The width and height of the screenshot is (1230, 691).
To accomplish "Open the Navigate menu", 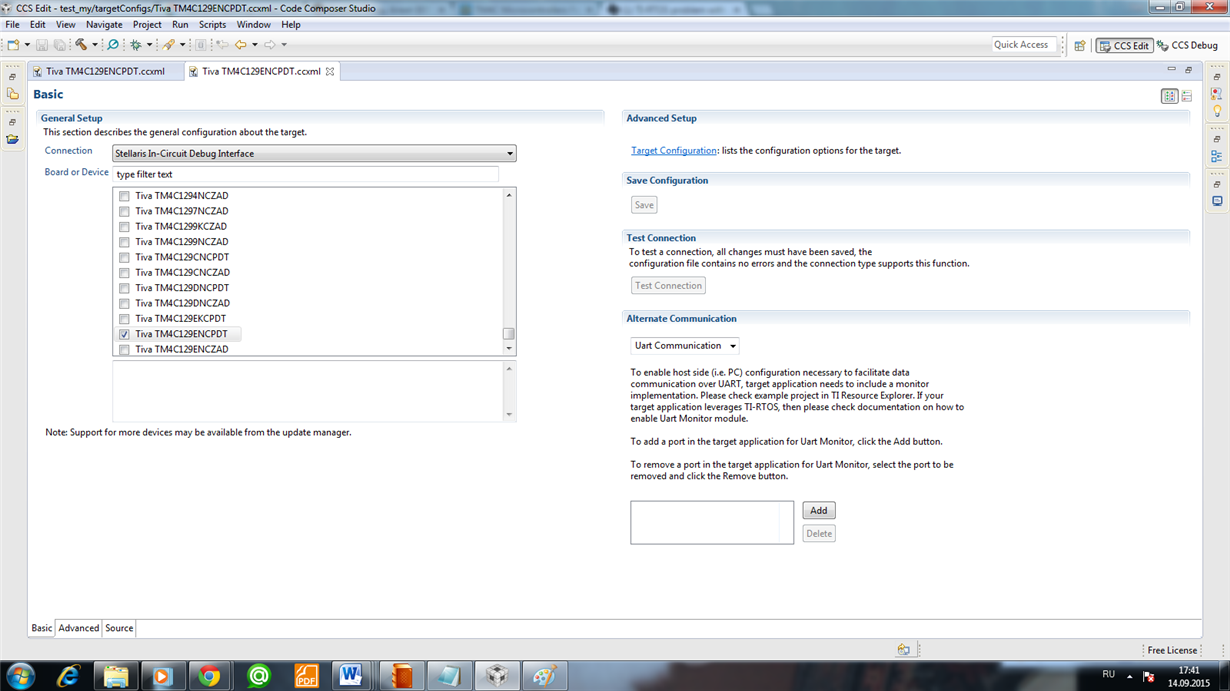I will [x=104, y=24].
